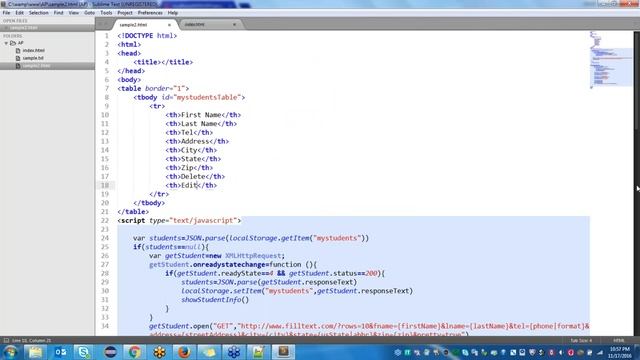640x360 pixels.
Task: Close the sample2.html tab
Action: (169, 25)
